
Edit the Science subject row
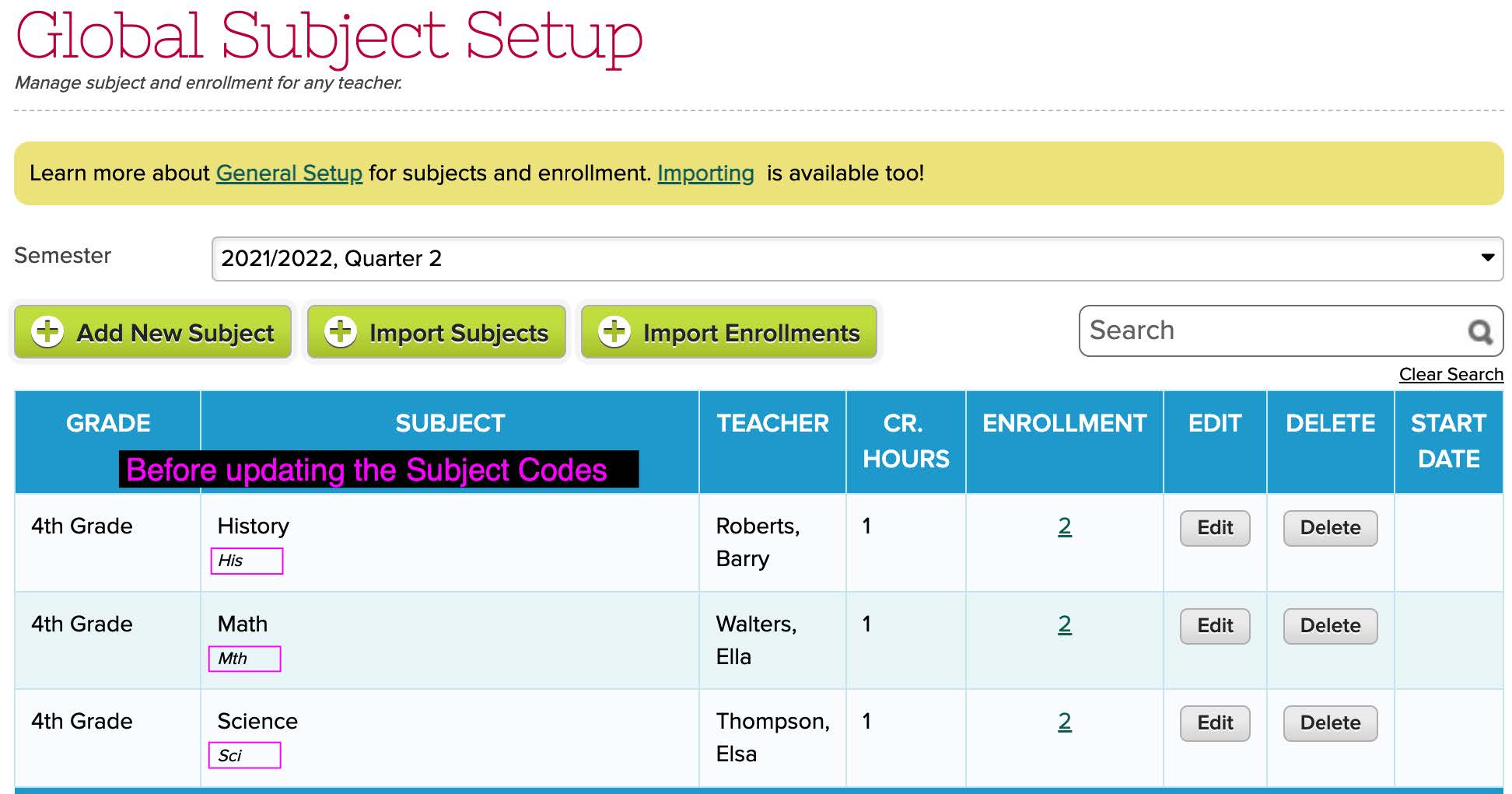tap(1214, 723)
